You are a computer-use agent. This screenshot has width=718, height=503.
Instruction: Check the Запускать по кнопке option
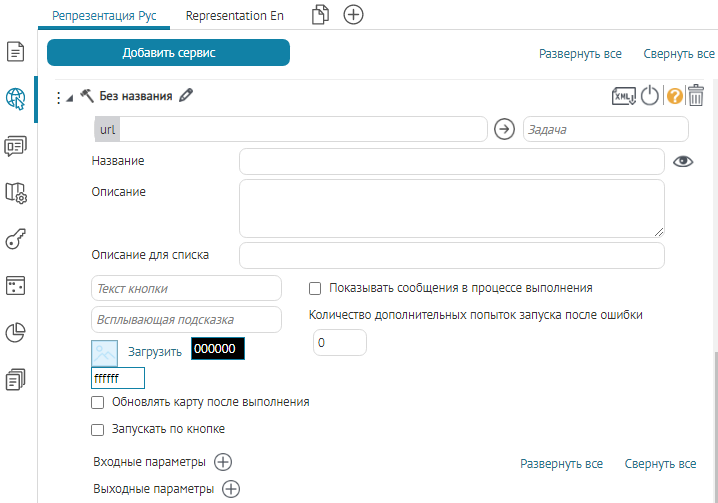(98, 430)
